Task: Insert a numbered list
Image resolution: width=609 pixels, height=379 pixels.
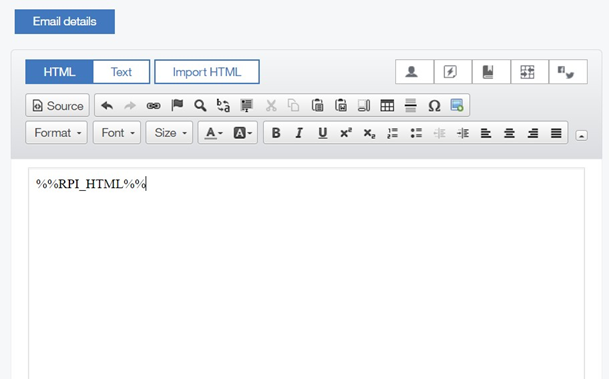Action: click(x=393, y=133)
